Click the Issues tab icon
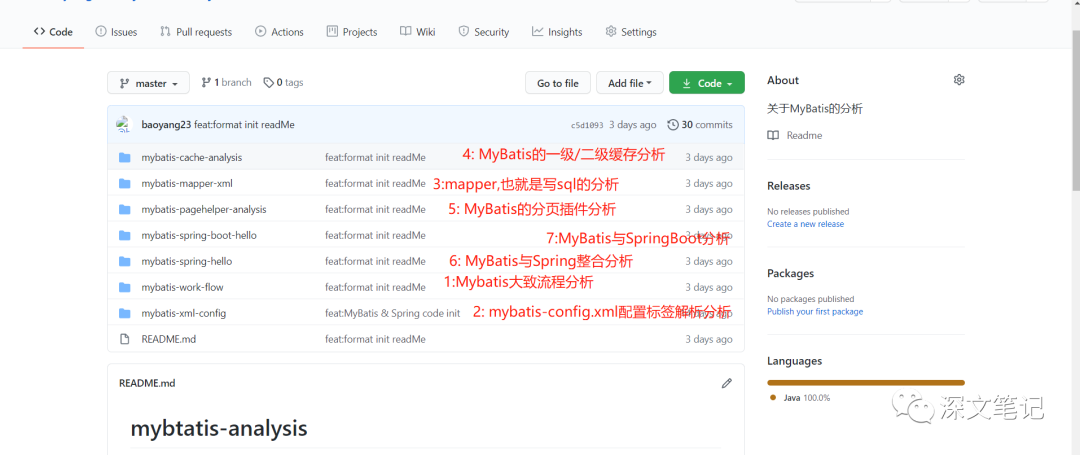The height and width of the screenshot is (455, 1080). point(101,31)
